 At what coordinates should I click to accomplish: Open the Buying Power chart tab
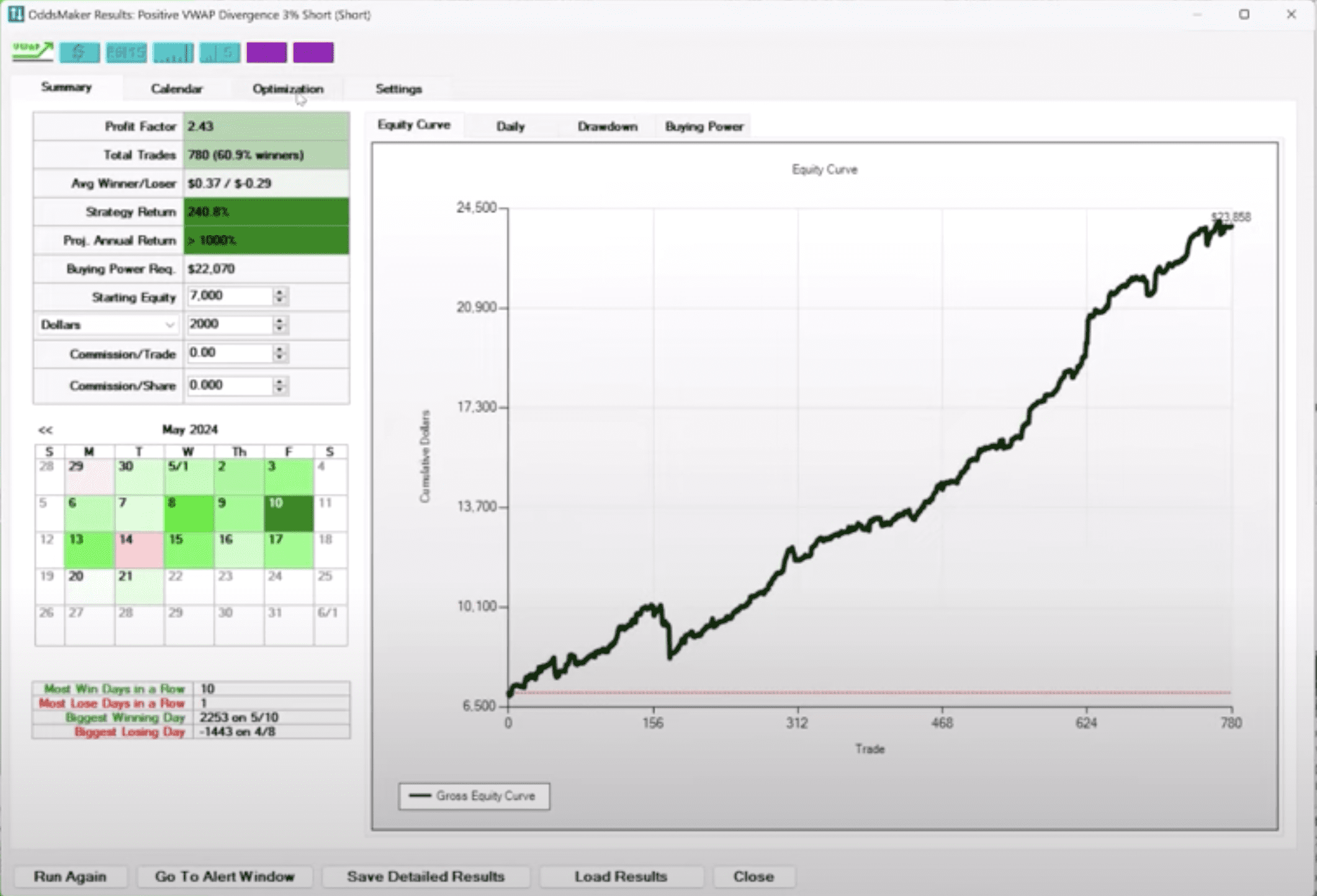[704, 127]
